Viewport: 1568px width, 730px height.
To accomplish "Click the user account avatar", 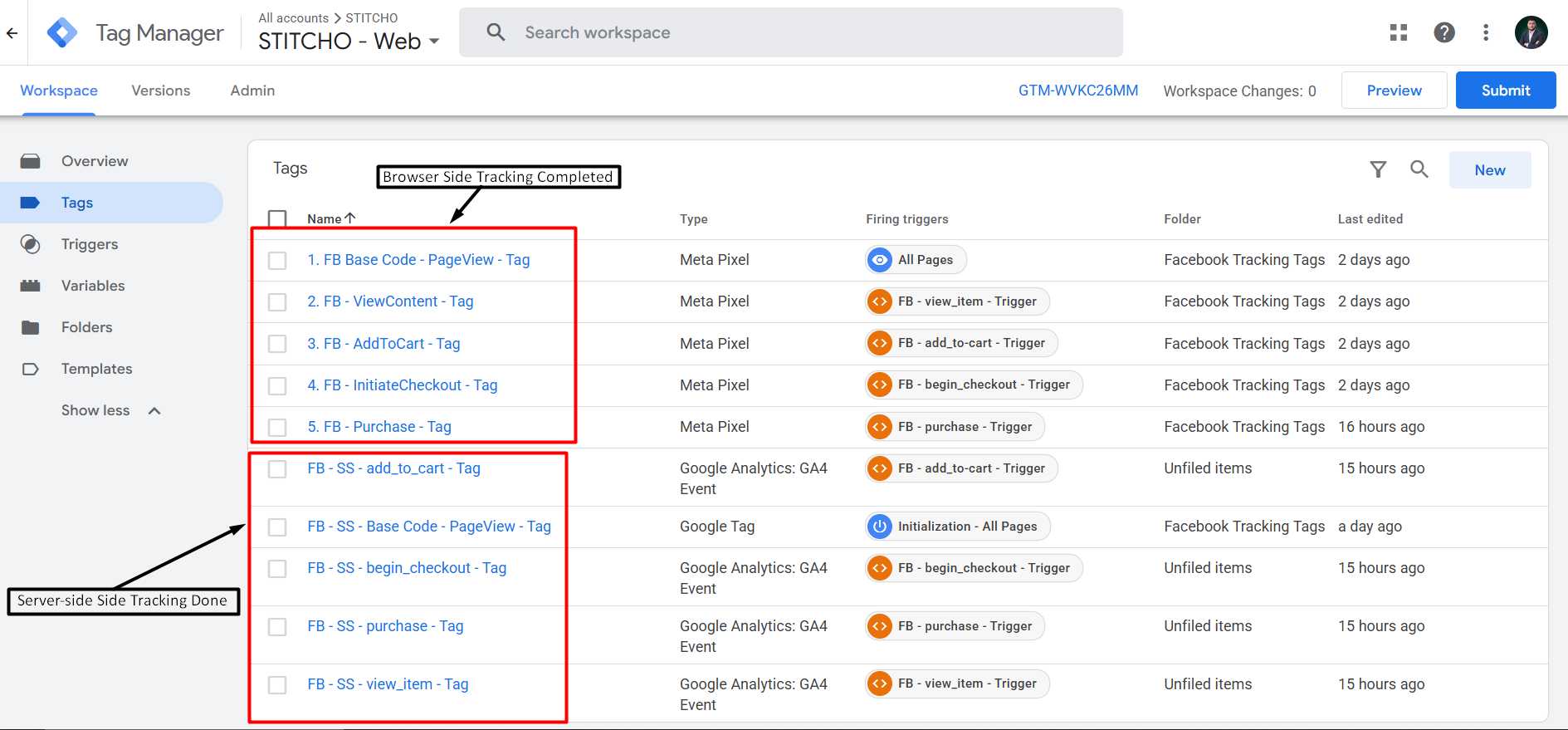I will click(1531, 32).
